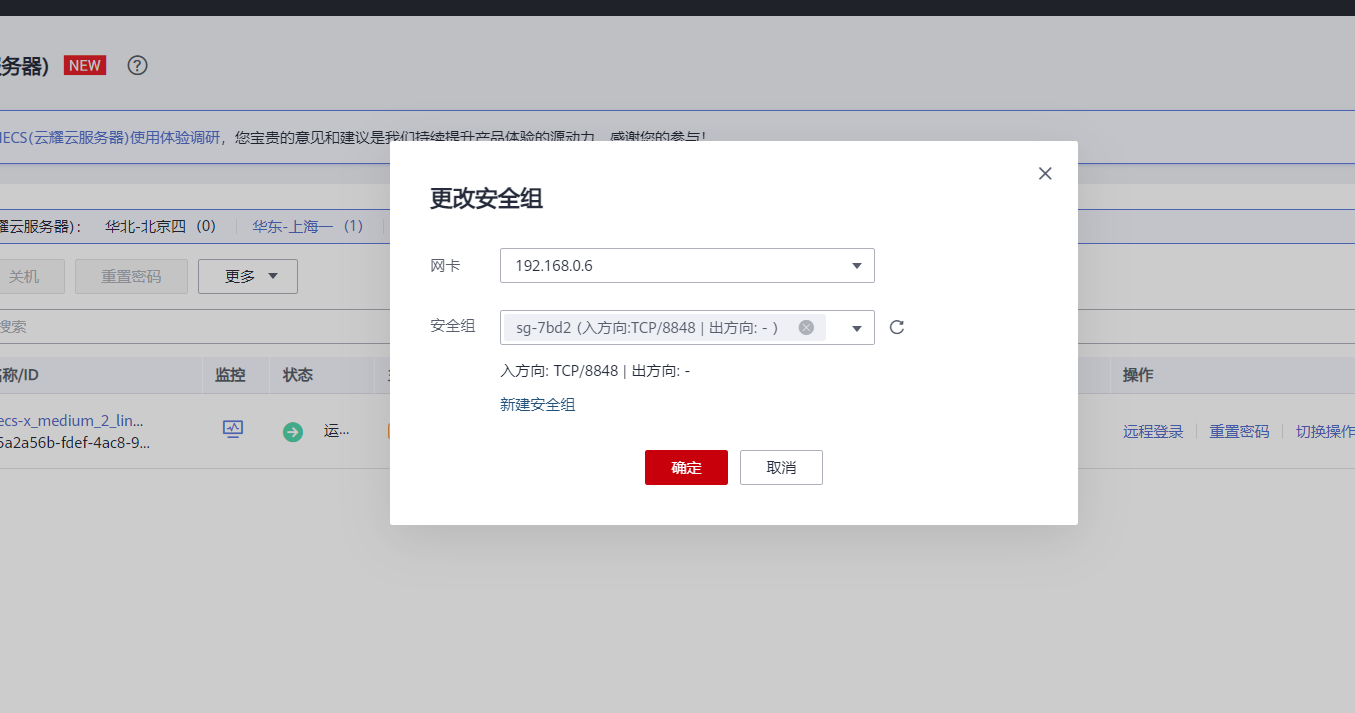Image resolution: width=1355 pixels, height=713 pixels.
Task: Click 重置密码 in the operations column
Action: coord(1239,430)
